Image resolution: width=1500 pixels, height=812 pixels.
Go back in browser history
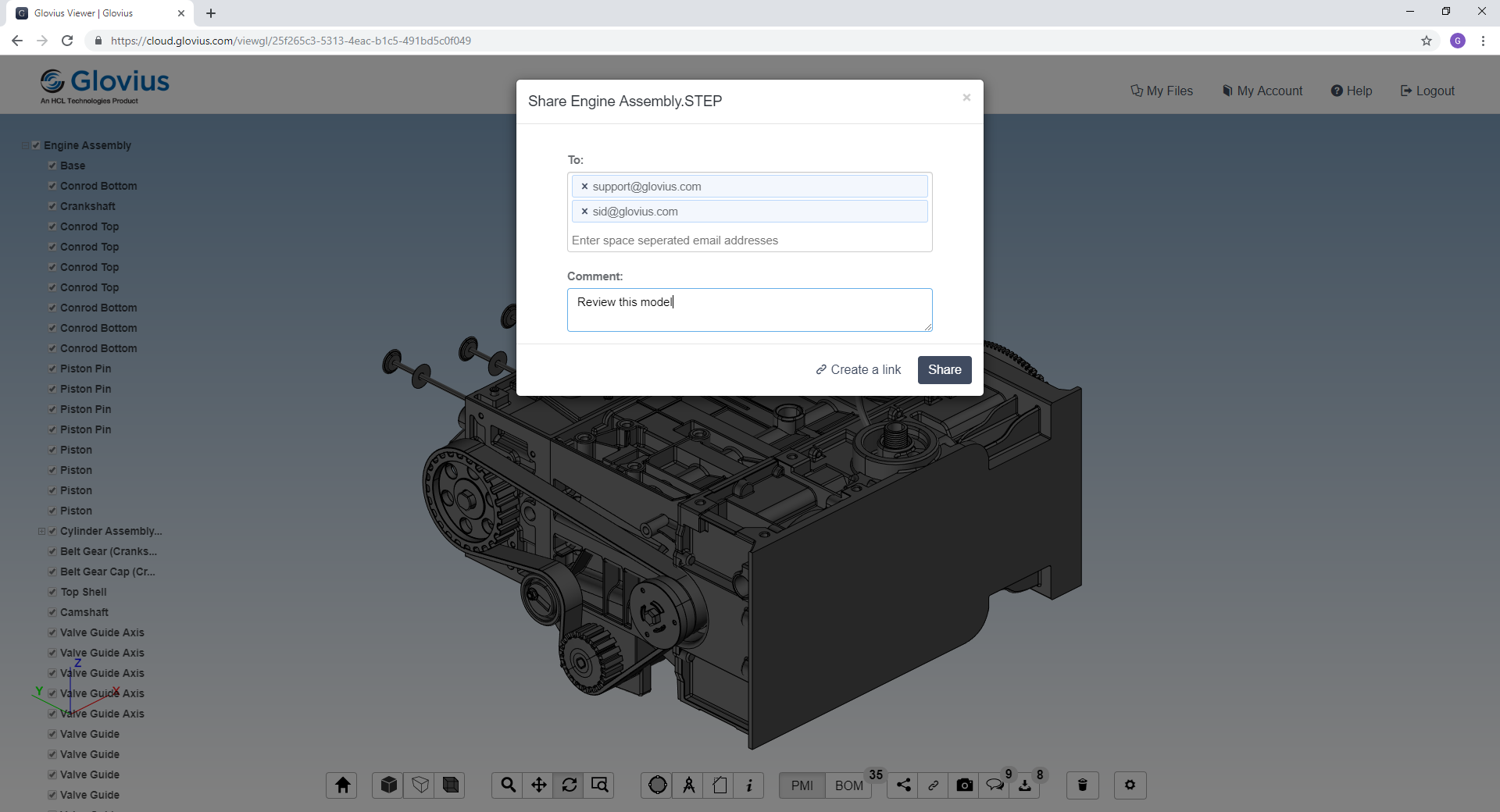(17, 41)
